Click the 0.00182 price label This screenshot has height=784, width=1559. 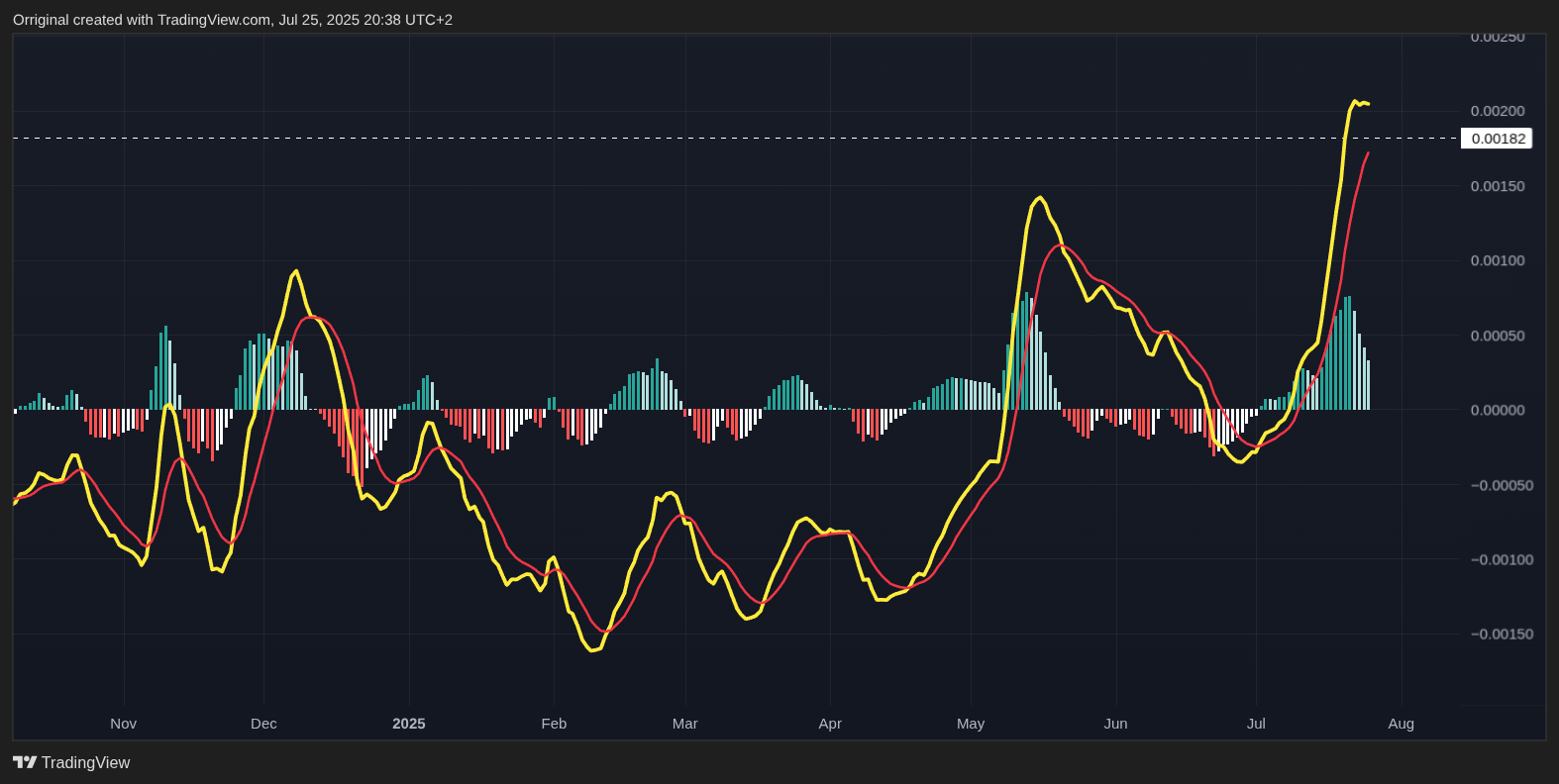pos(1497,139)
